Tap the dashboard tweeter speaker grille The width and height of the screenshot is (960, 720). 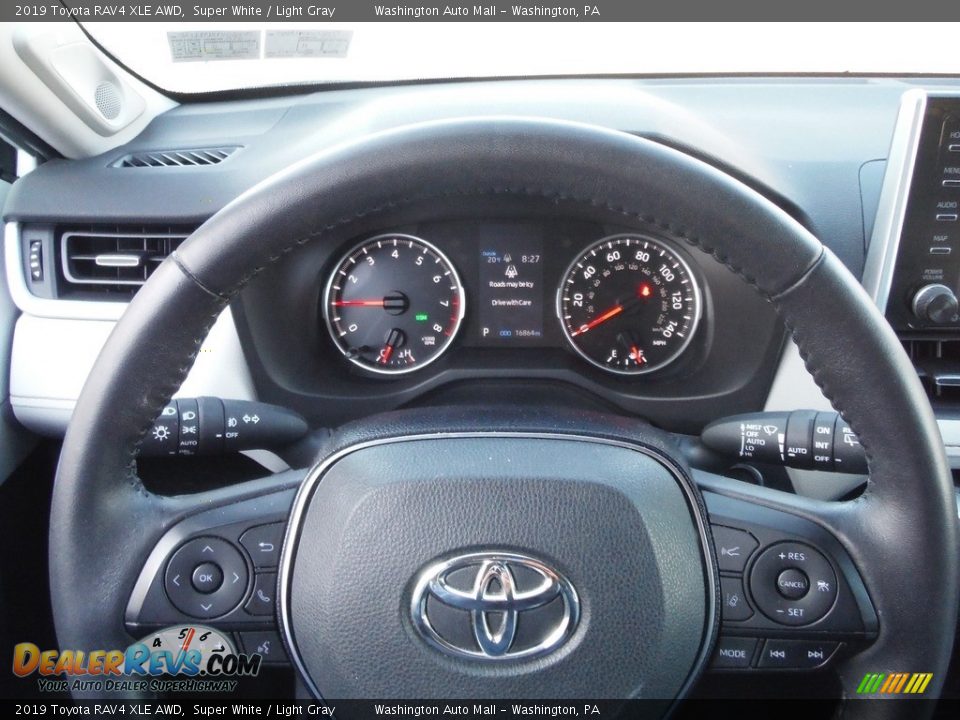tap(108, 100)
